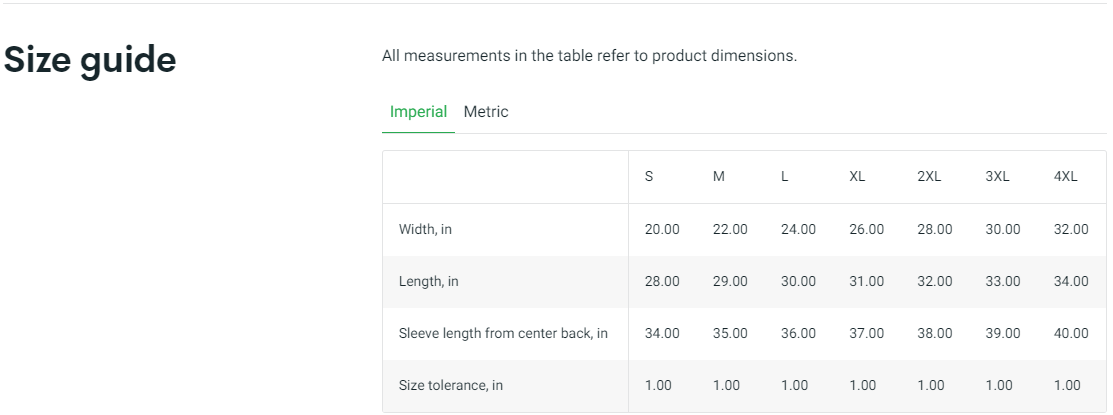Click the XL size column header
The width and height of the screenshot is (1113, 415).
click(x=857, y=177)
